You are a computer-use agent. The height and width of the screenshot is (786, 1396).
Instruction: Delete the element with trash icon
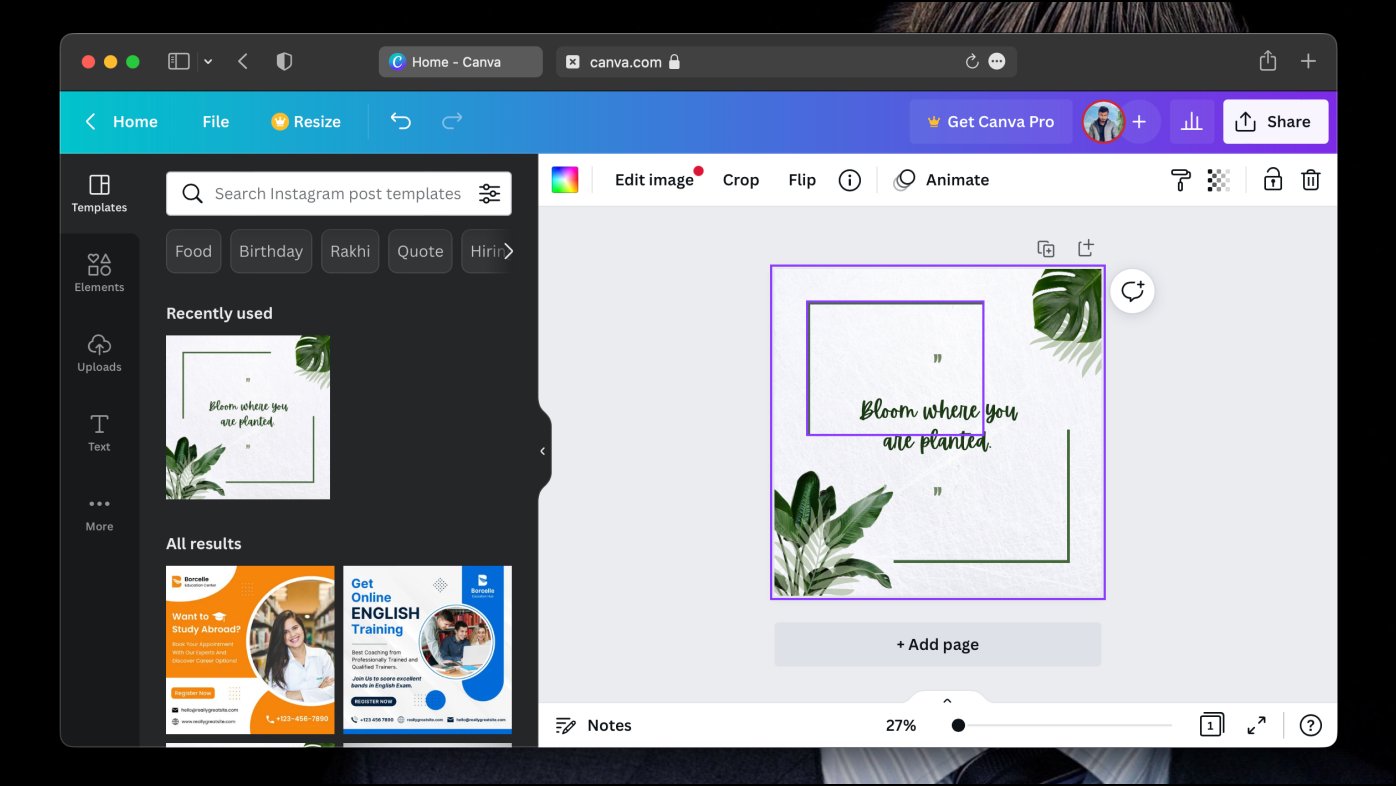pyautogui.click(x=1310, y=180)
